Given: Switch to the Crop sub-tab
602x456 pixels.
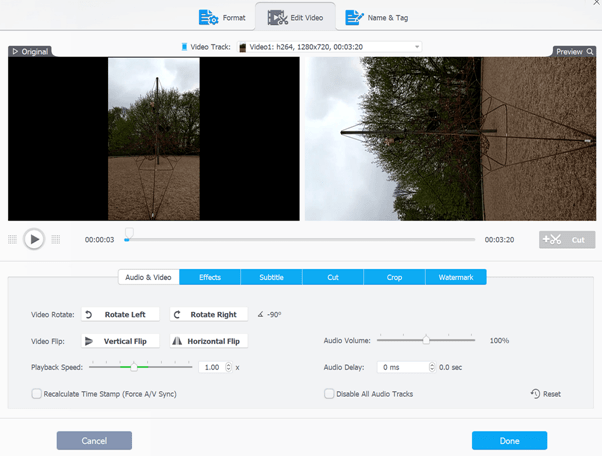Looking at the screenshot, I should pos(394,277).
